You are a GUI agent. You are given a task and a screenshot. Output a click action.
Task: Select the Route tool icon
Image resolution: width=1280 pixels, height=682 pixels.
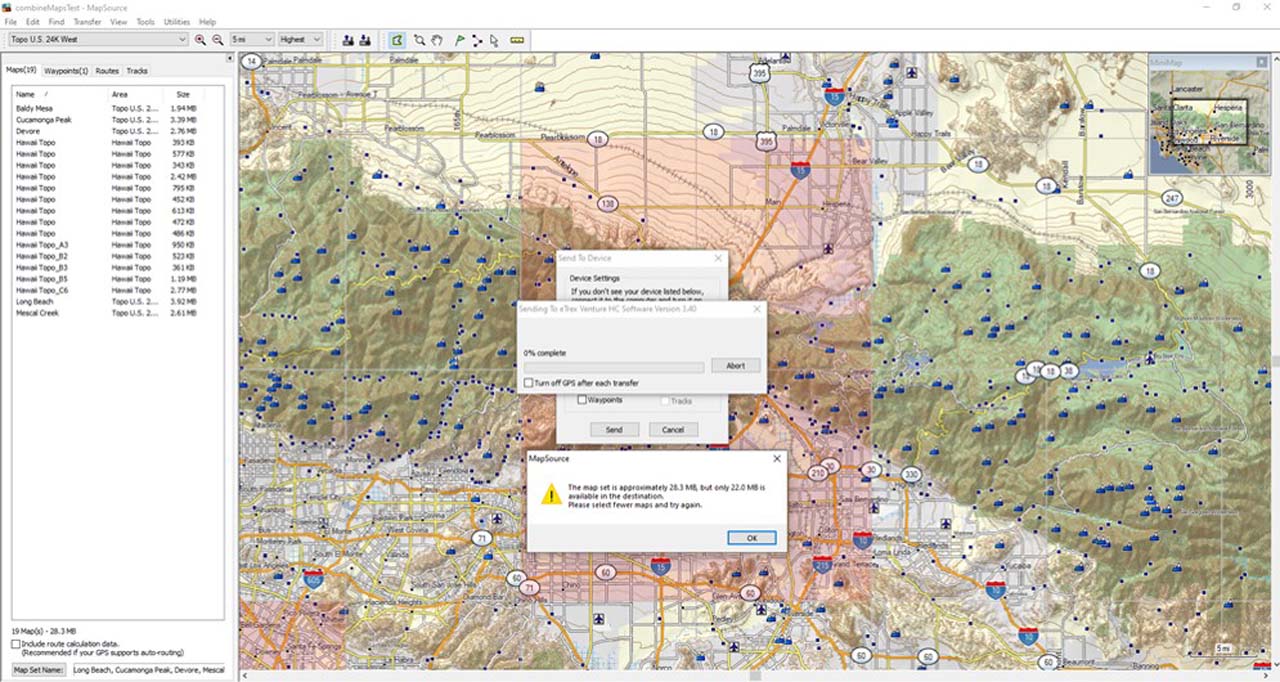477,40
